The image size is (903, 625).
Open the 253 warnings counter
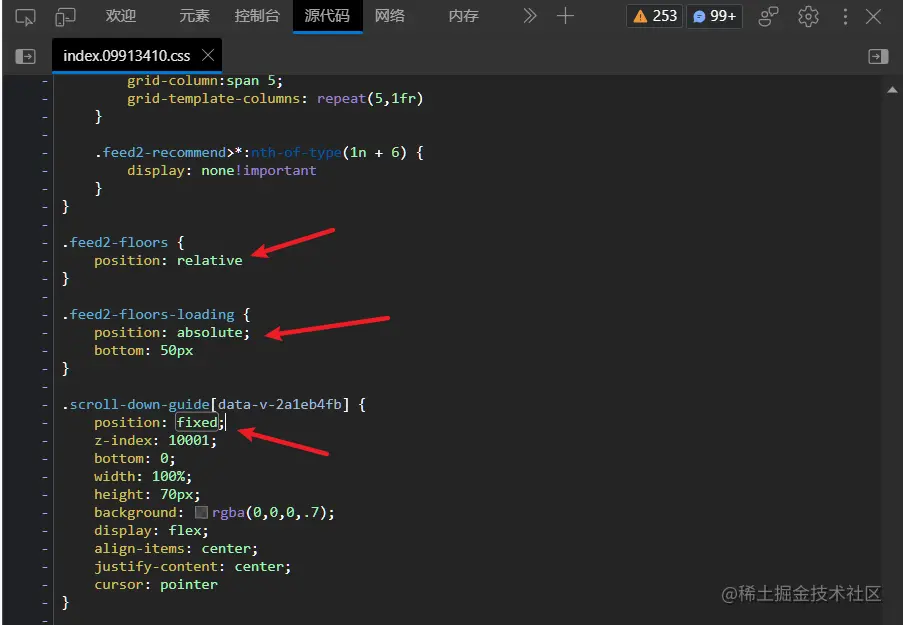(x=655, y=16)
